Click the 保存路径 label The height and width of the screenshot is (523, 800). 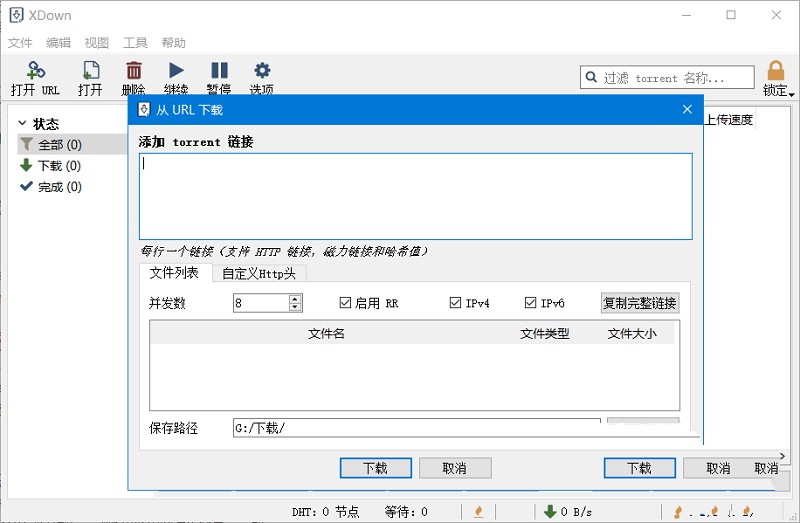[173, 428]
